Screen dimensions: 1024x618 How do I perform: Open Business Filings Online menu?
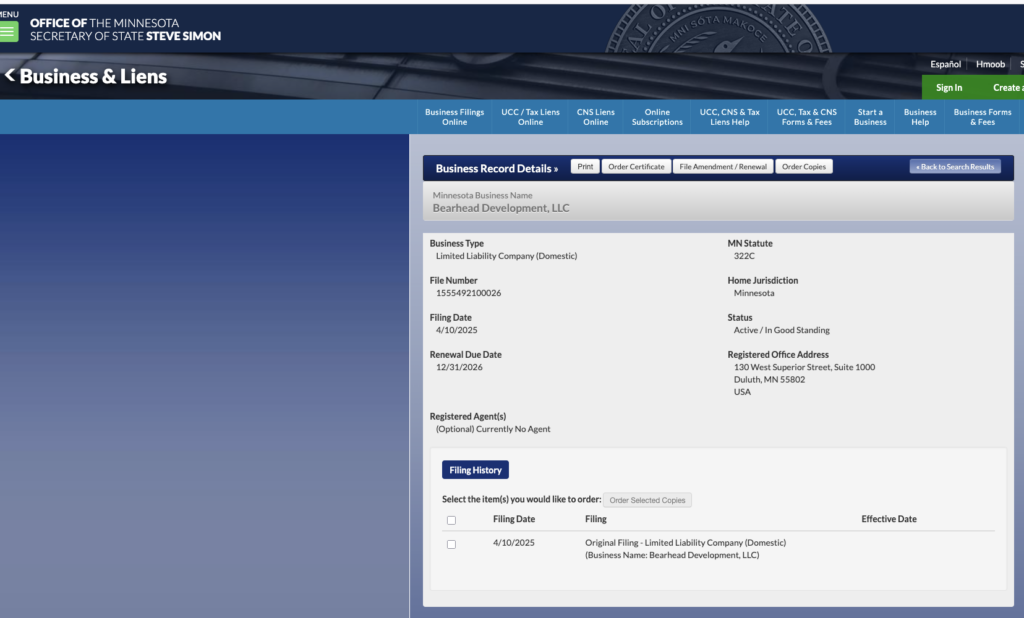454,117
